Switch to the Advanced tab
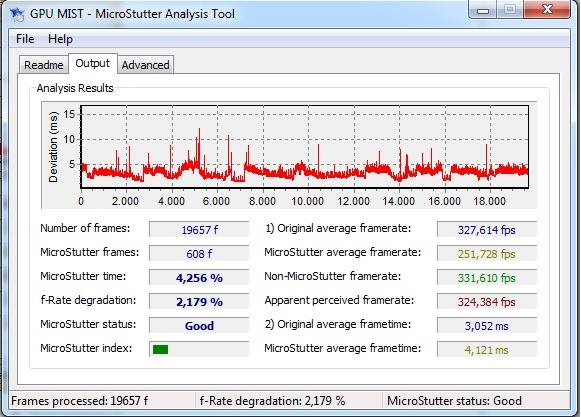The height and width of the screenshot is (417, 581). [145, 65]
